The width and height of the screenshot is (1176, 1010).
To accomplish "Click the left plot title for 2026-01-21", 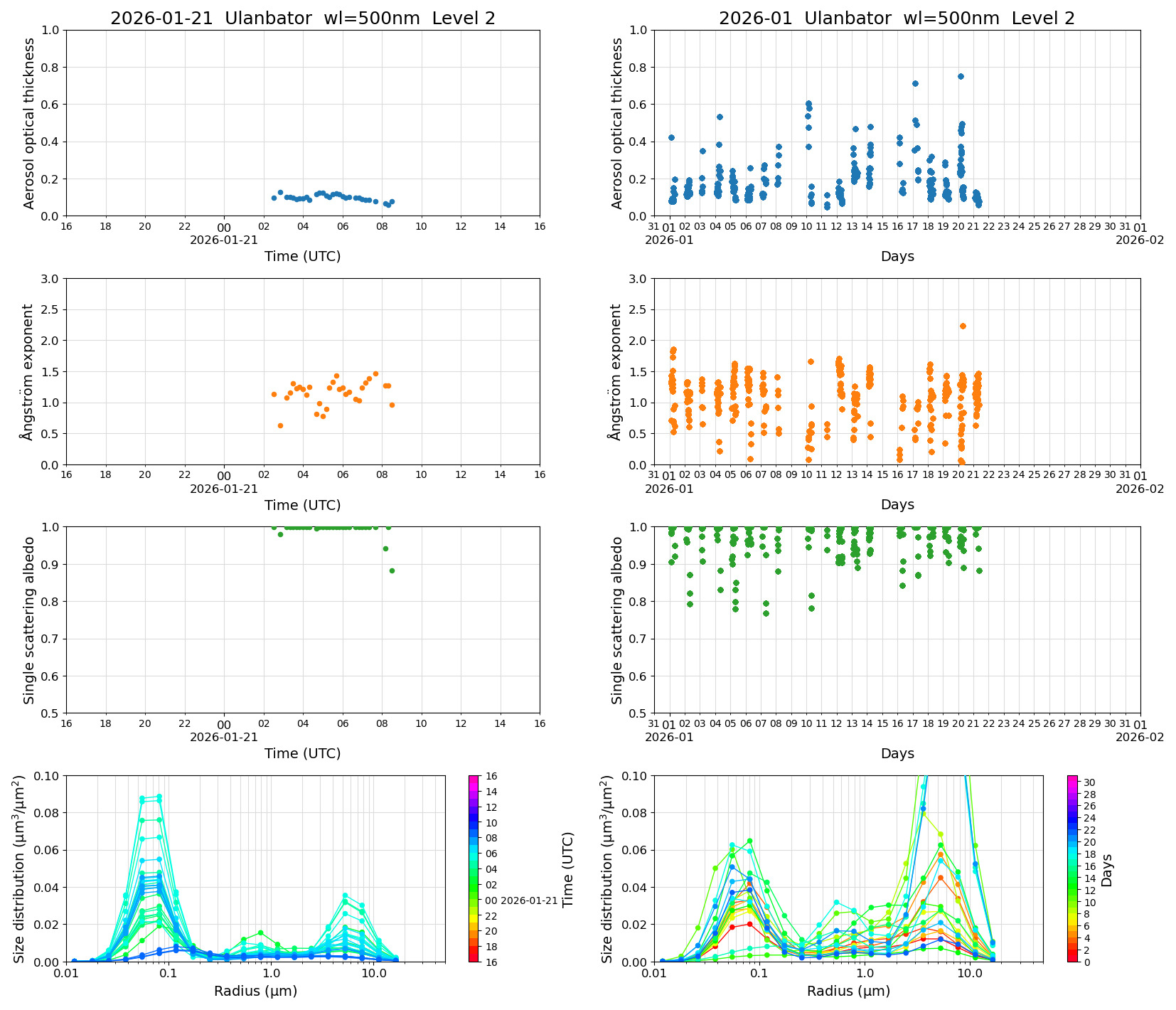I will 302,18.
